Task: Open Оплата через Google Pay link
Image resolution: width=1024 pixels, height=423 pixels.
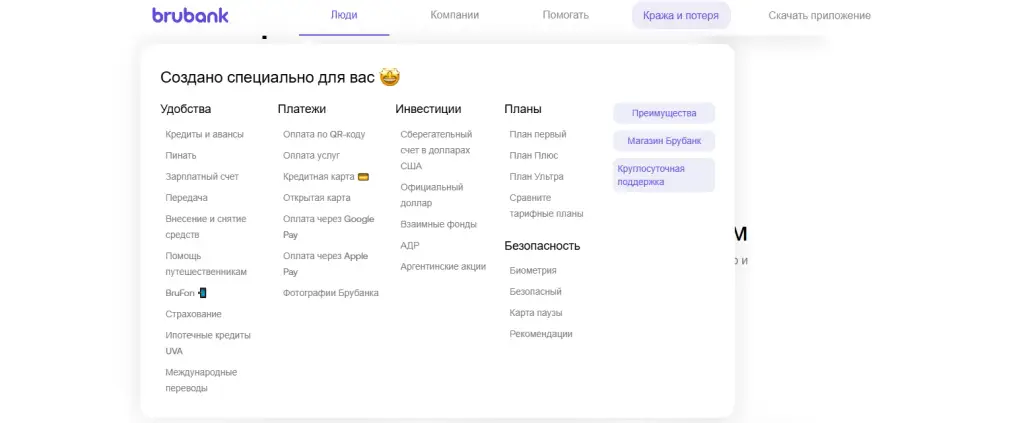Action: click(328, 227)
